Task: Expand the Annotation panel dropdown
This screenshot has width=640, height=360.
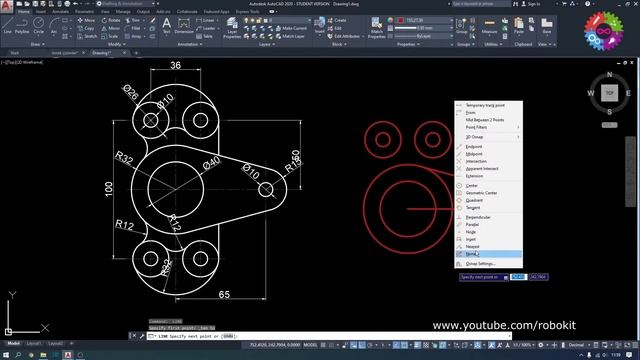Action: pyautogui.click(x=190, y=44)
